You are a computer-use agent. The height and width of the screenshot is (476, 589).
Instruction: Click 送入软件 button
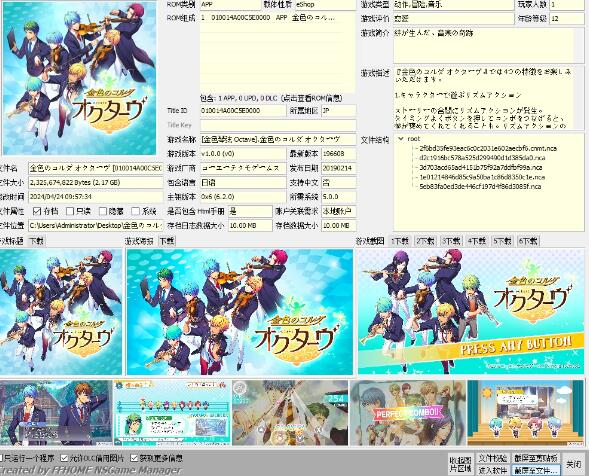(492, 470)
